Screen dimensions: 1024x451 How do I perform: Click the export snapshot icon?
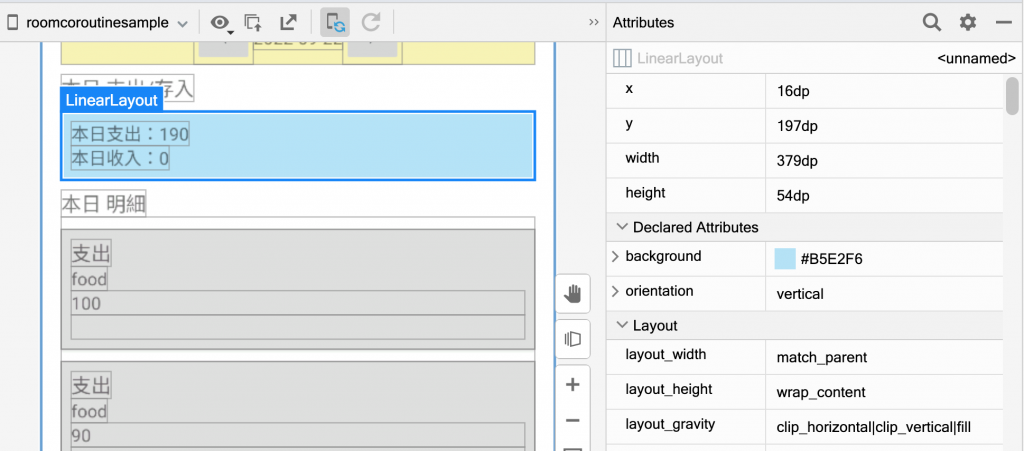point(288,23)
